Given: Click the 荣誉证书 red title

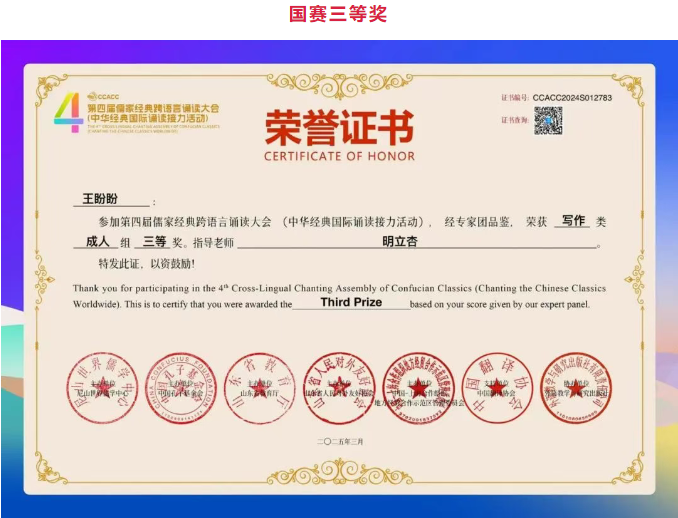Looking at the screenshot, I should 339,128.
